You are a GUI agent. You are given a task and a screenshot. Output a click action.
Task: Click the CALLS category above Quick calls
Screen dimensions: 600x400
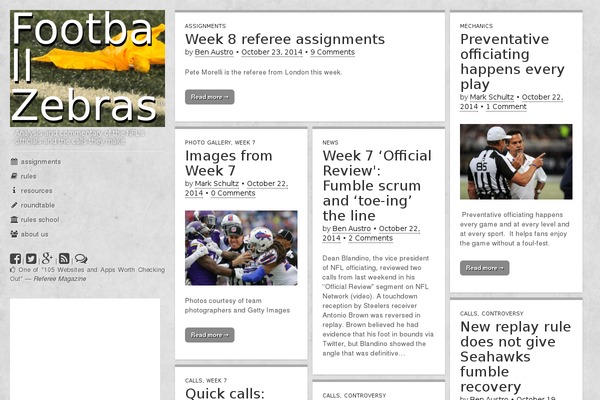pyautogui.click(x=194, y=380)
